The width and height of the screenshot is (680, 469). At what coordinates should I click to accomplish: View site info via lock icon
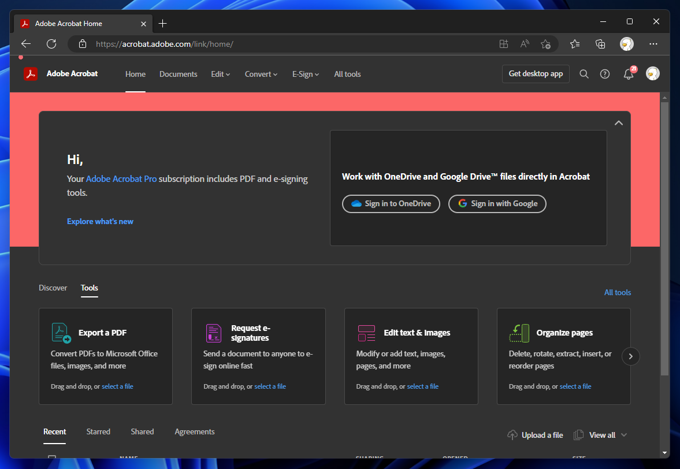[x=82, y=44]
